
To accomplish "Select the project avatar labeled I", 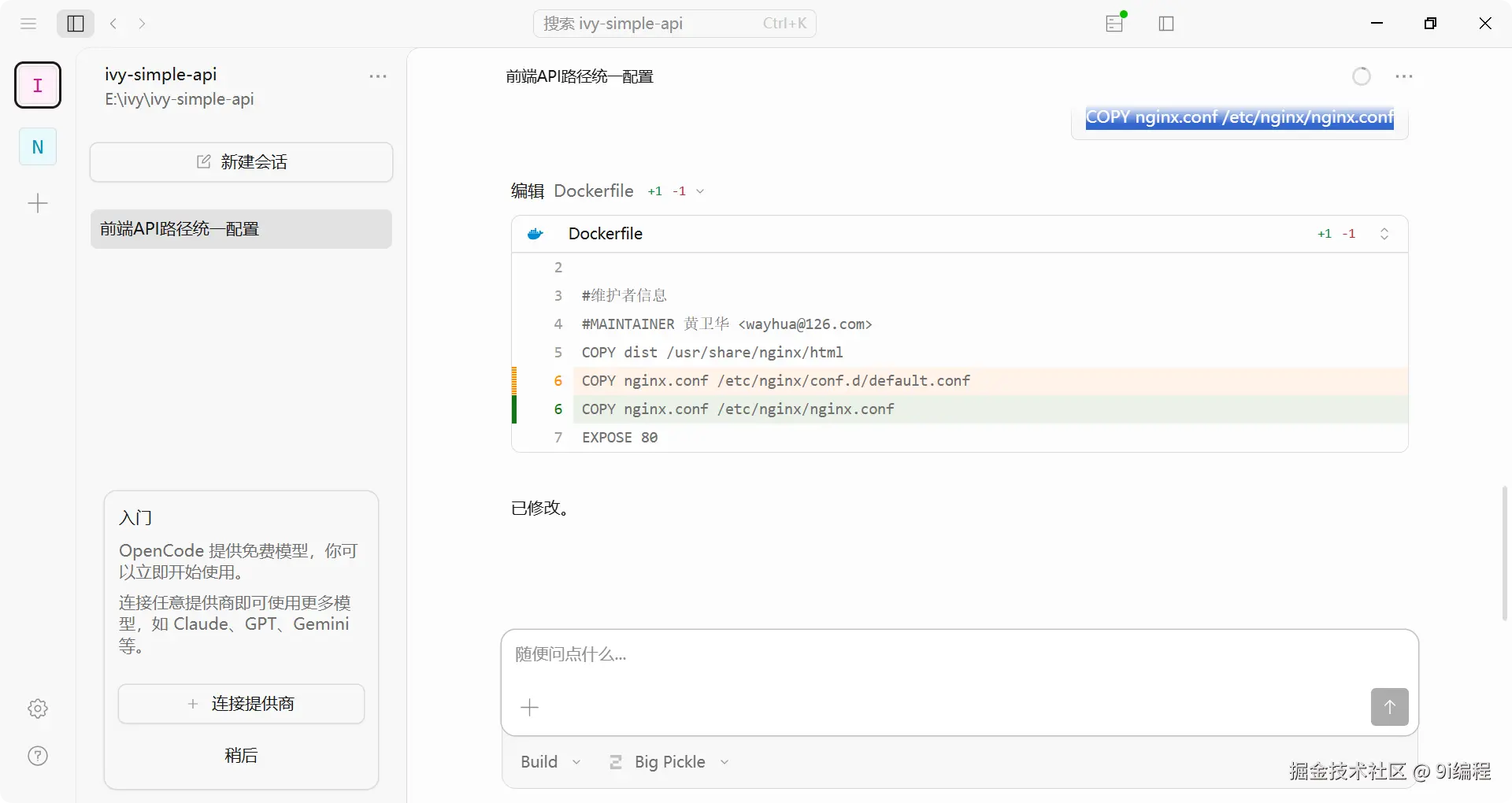I will 38,85.
